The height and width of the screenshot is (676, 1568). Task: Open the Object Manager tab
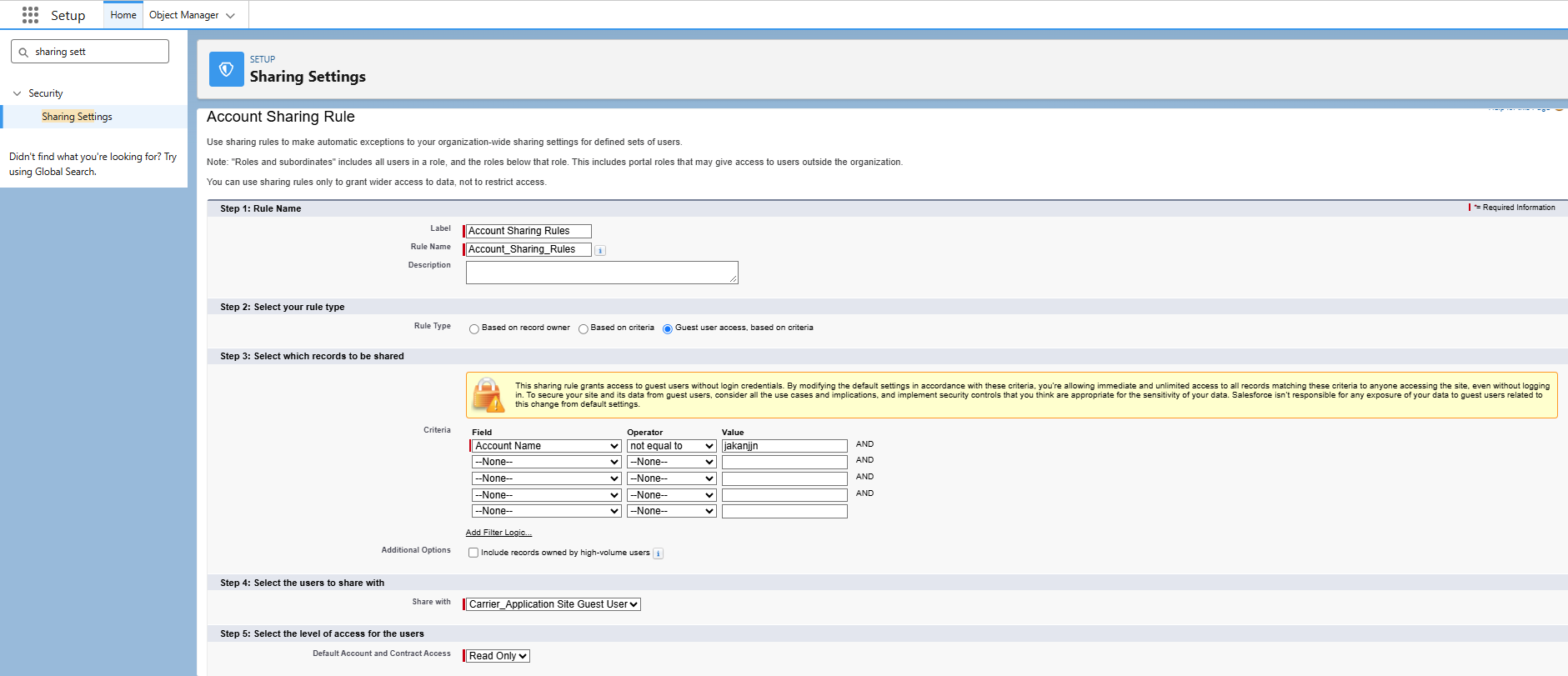(183, 15)
